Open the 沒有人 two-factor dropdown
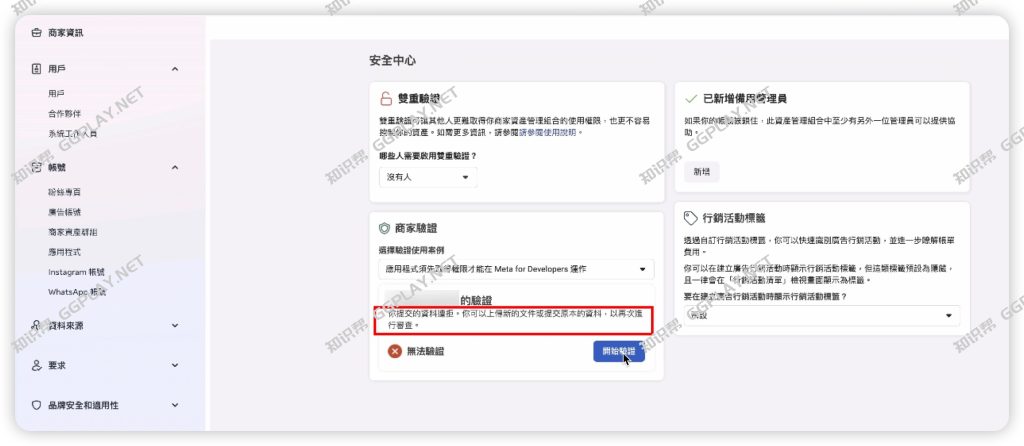The width and height of the screenshot is (1024, 446). coord(428,177)
